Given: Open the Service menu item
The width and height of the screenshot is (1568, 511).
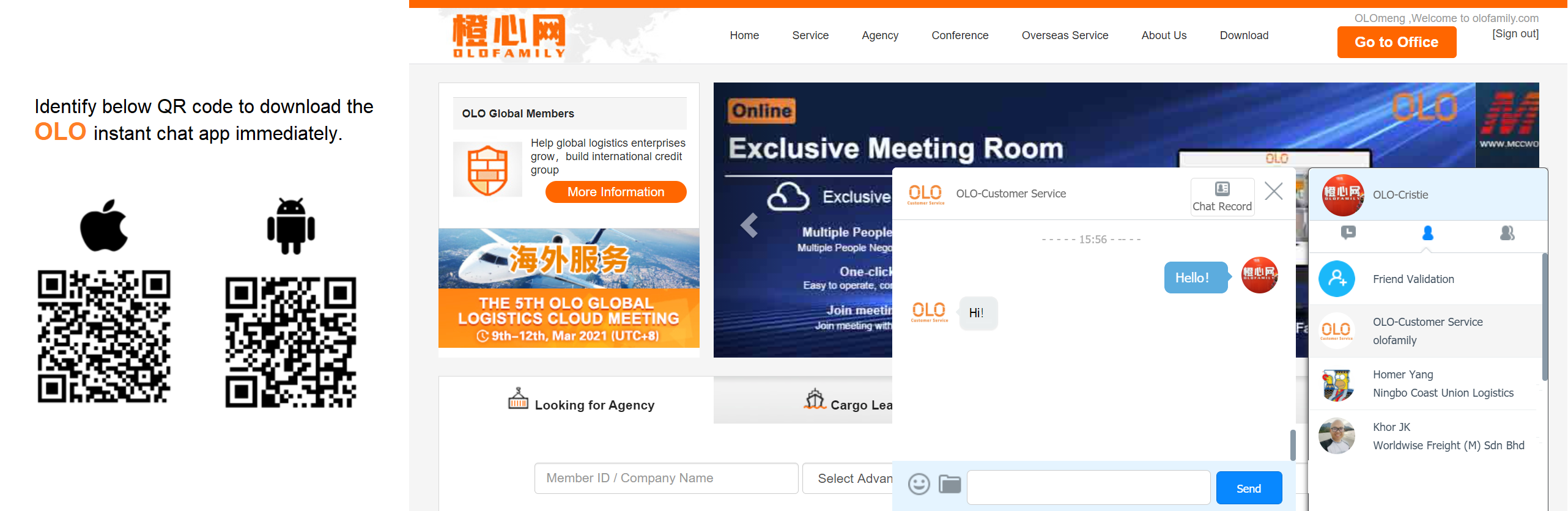Looking at the screenshot, I should point(810,35).
